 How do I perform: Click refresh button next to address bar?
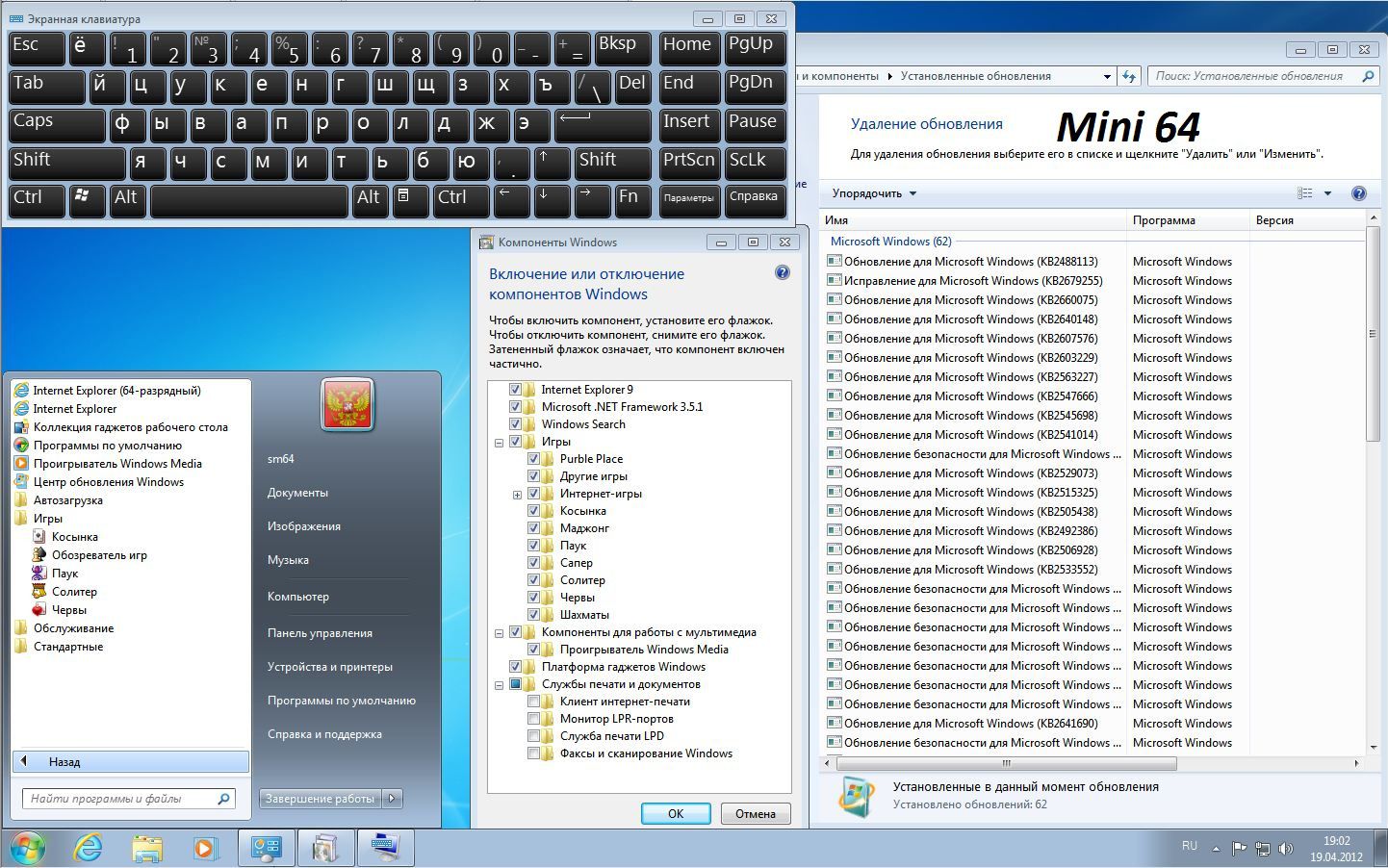coord(1129,76)
